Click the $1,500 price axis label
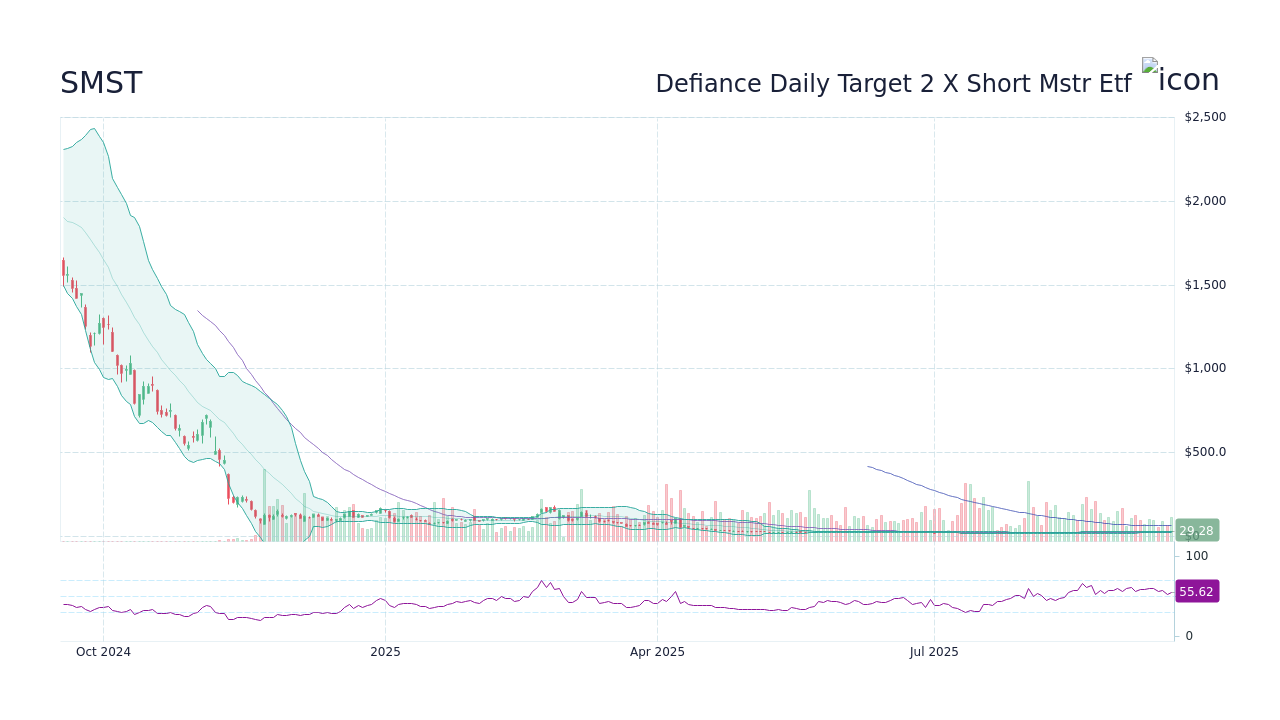This screenshot has width=1280, height=720. pos(1205,285)
